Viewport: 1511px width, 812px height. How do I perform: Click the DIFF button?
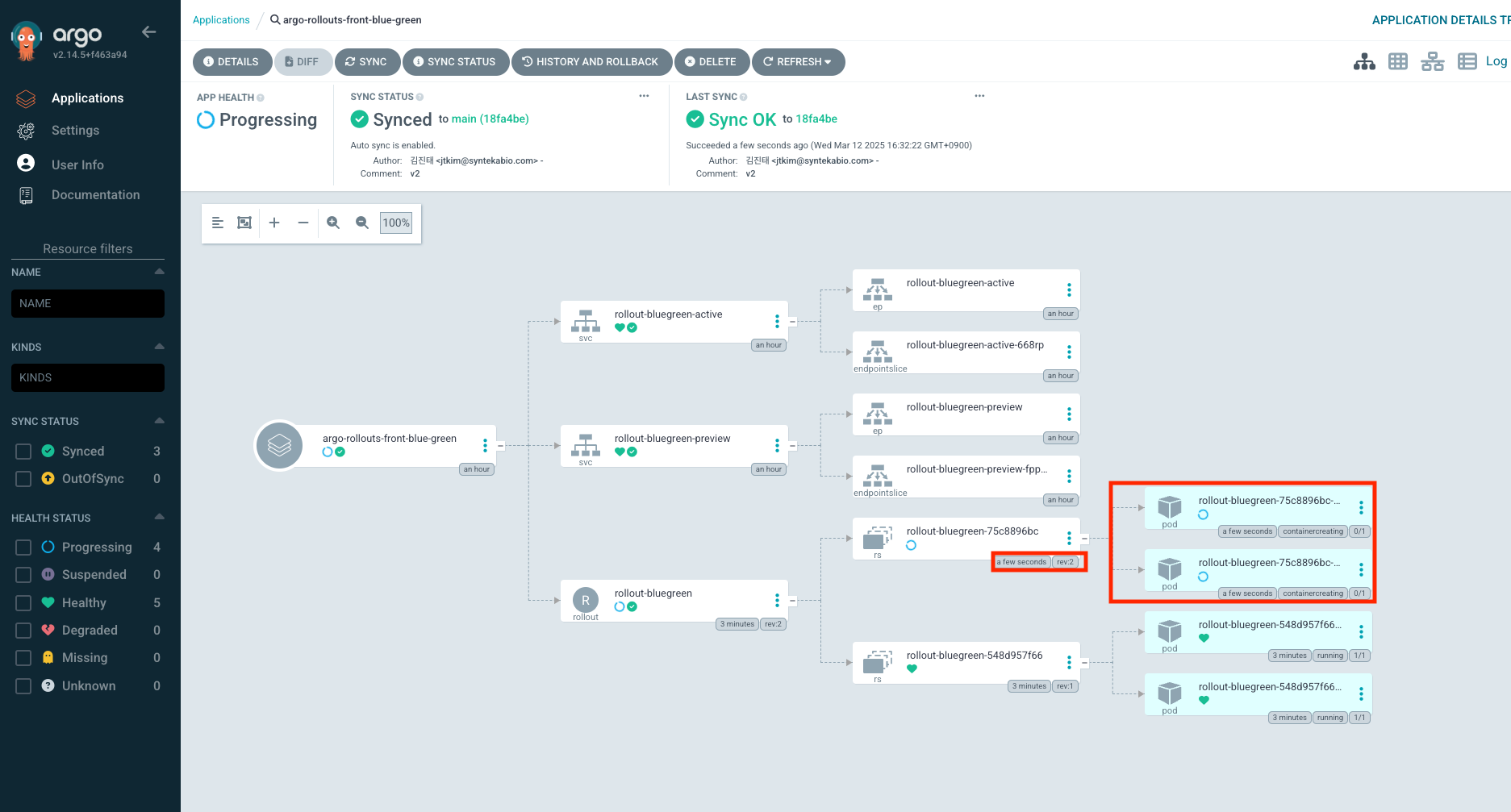tap(303, 62)
